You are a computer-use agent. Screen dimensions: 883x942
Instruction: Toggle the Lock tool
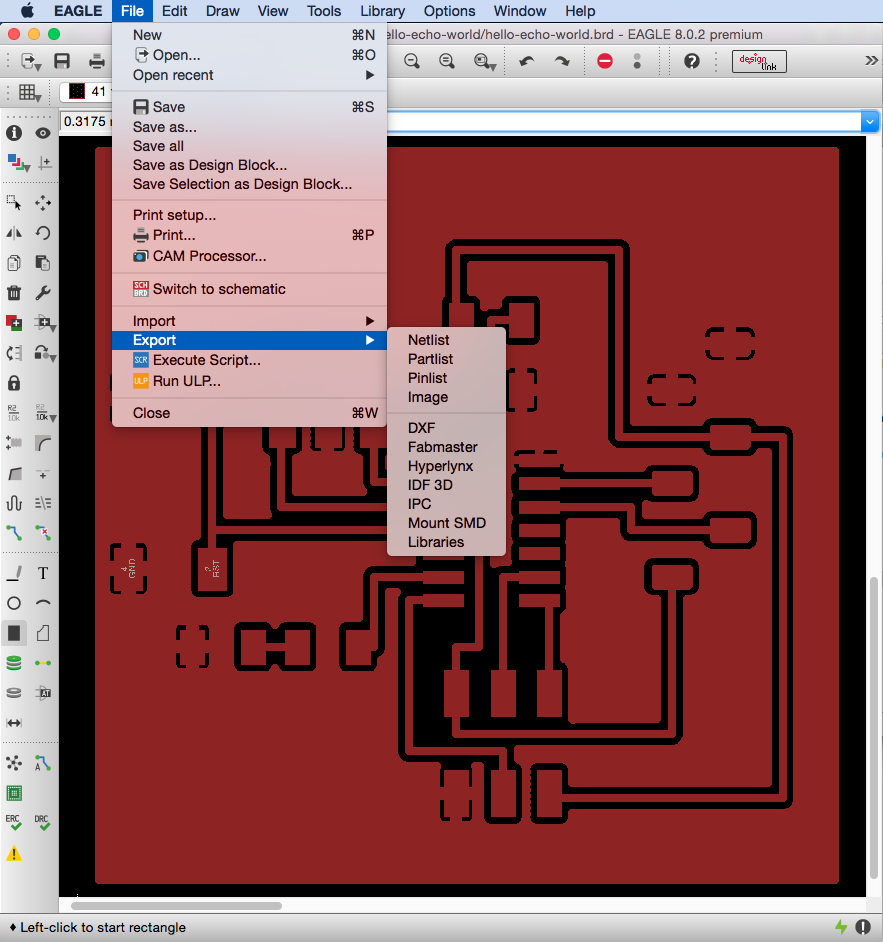coord(14,383)
